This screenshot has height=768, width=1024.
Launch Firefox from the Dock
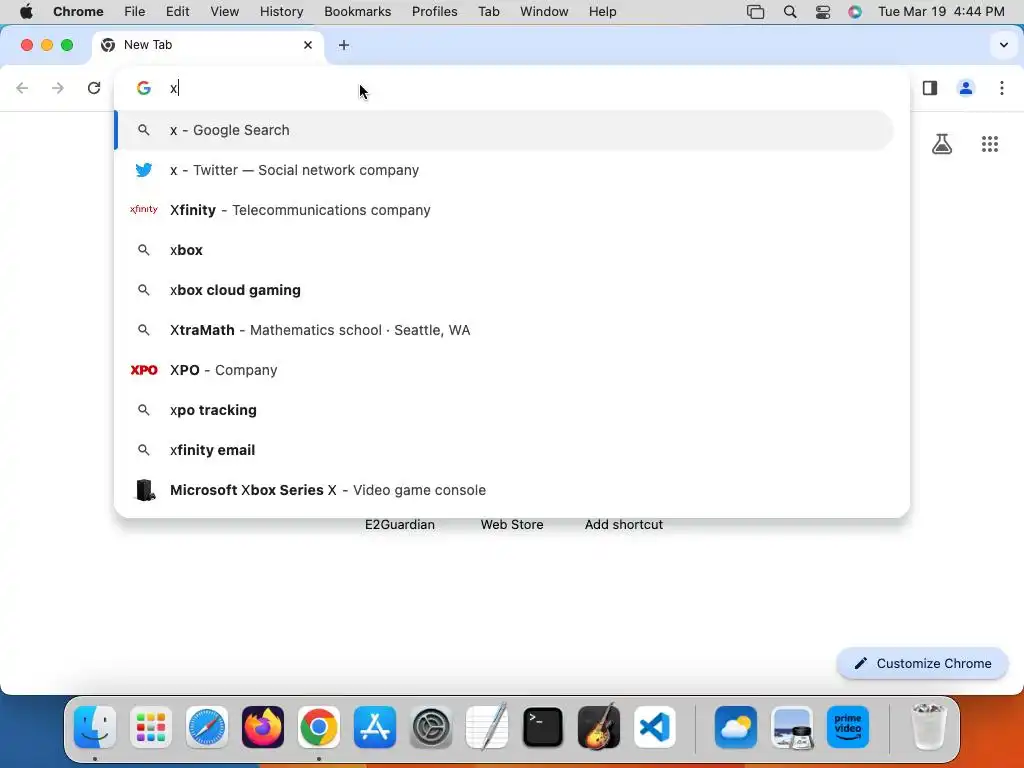263,726
